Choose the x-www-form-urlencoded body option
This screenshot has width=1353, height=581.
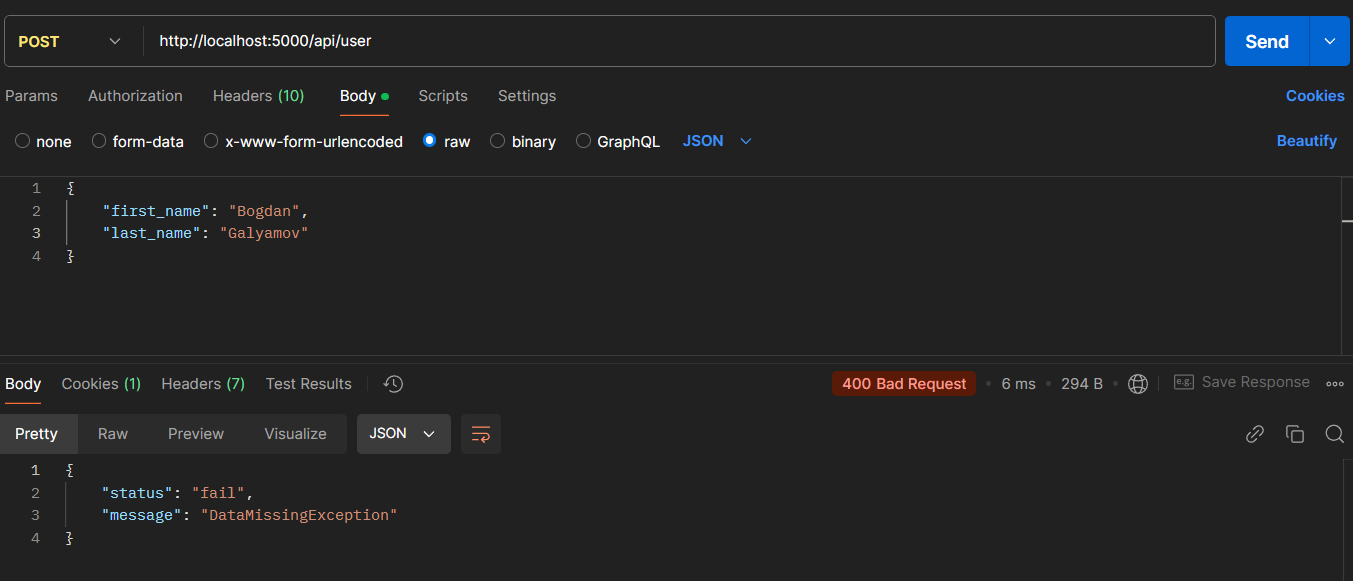point(303,142)
